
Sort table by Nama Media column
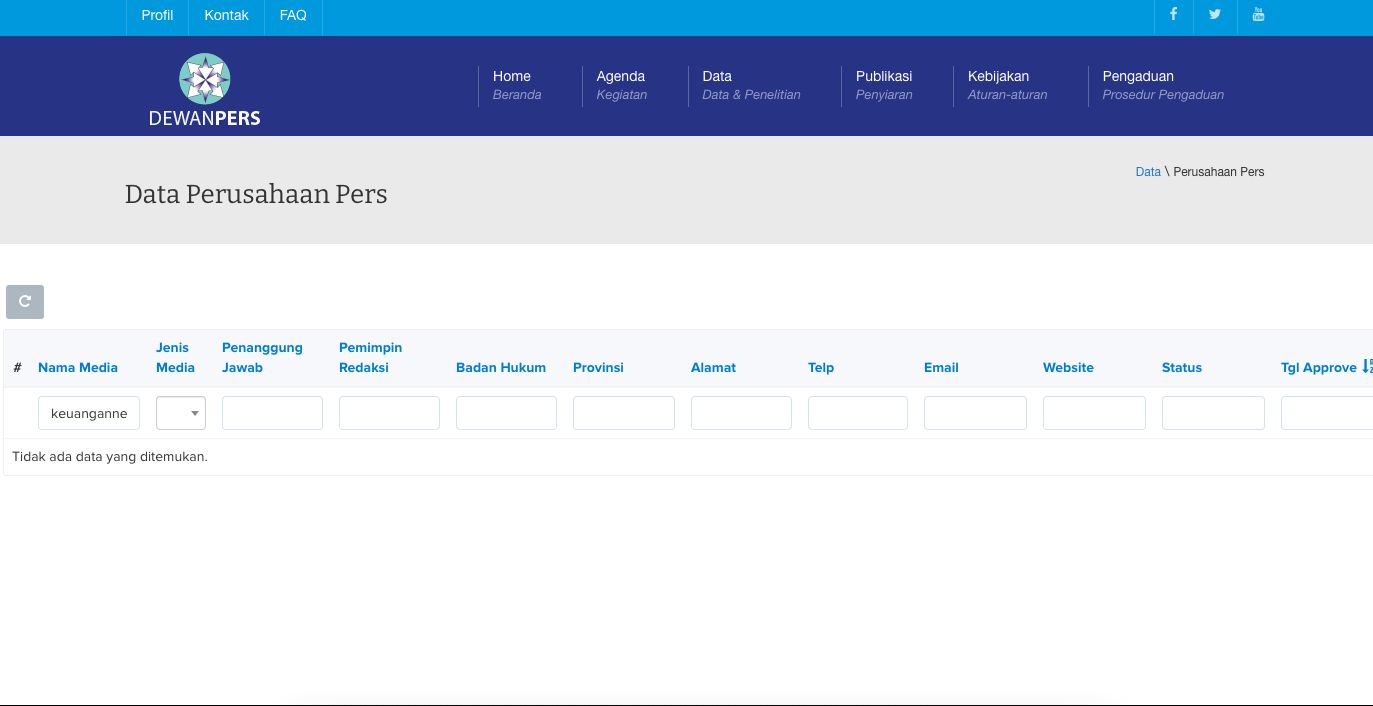(x=78, y=367)
